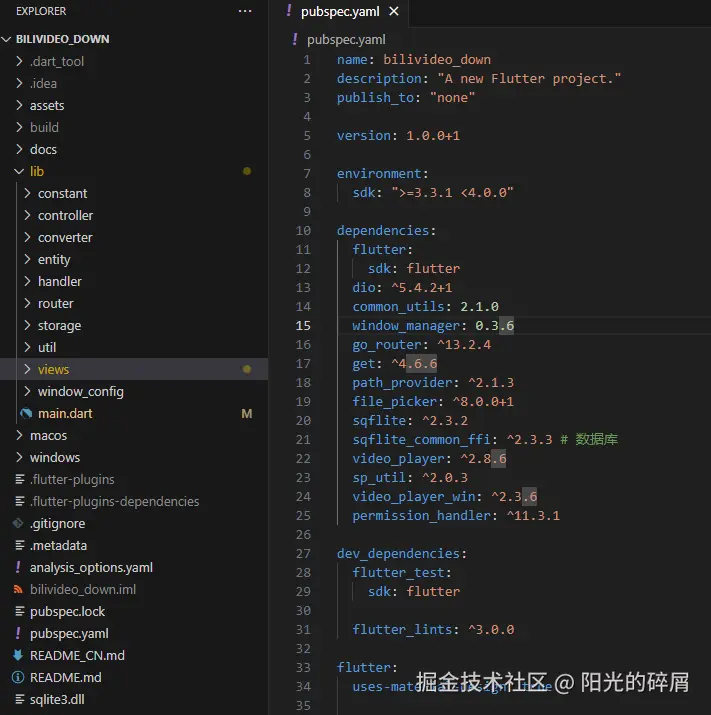The image size is (711, 715).
Task: Open the entity folder
Action: [x=54, y=259]
